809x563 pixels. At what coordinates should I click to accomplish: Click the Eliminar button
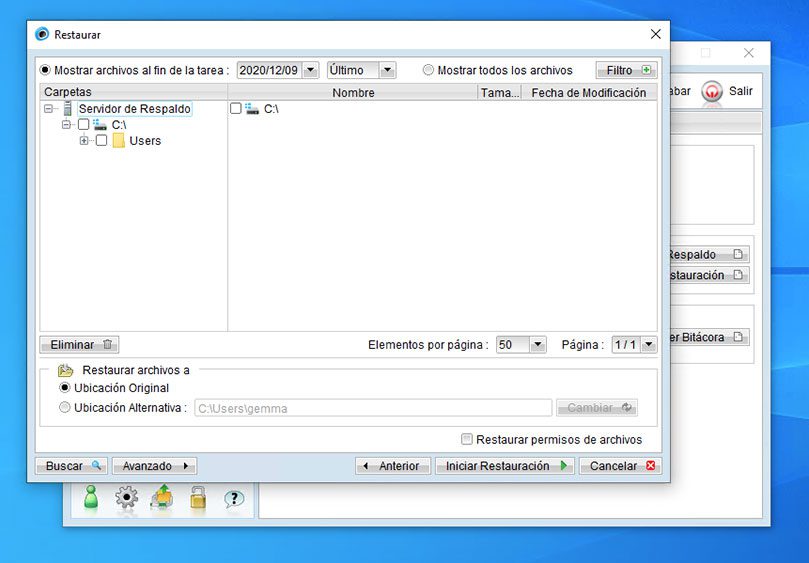click(x=79, y=345)
